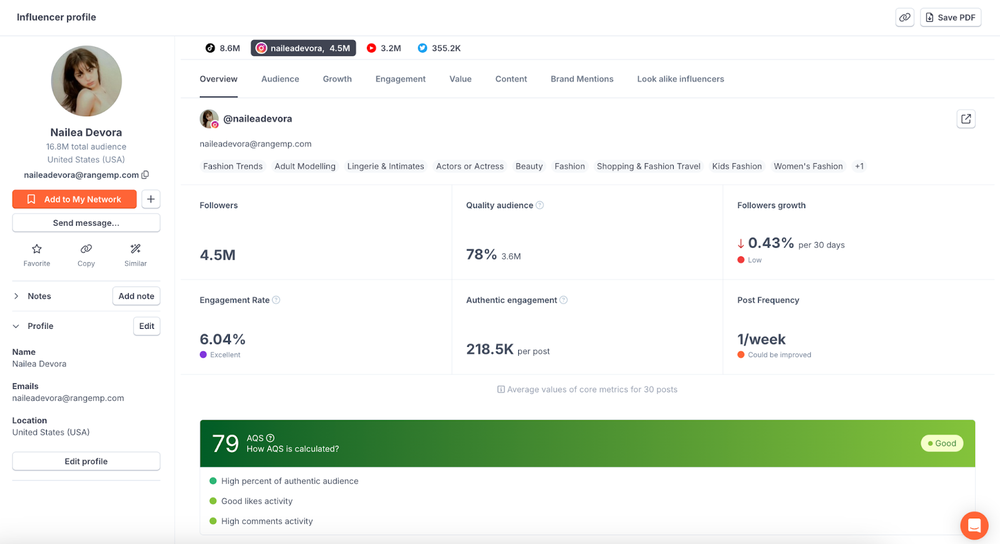Click the 16.8M total audience text
This screenshot has width=1000, height=544.
pyautogui.click(x=86, y=147)
